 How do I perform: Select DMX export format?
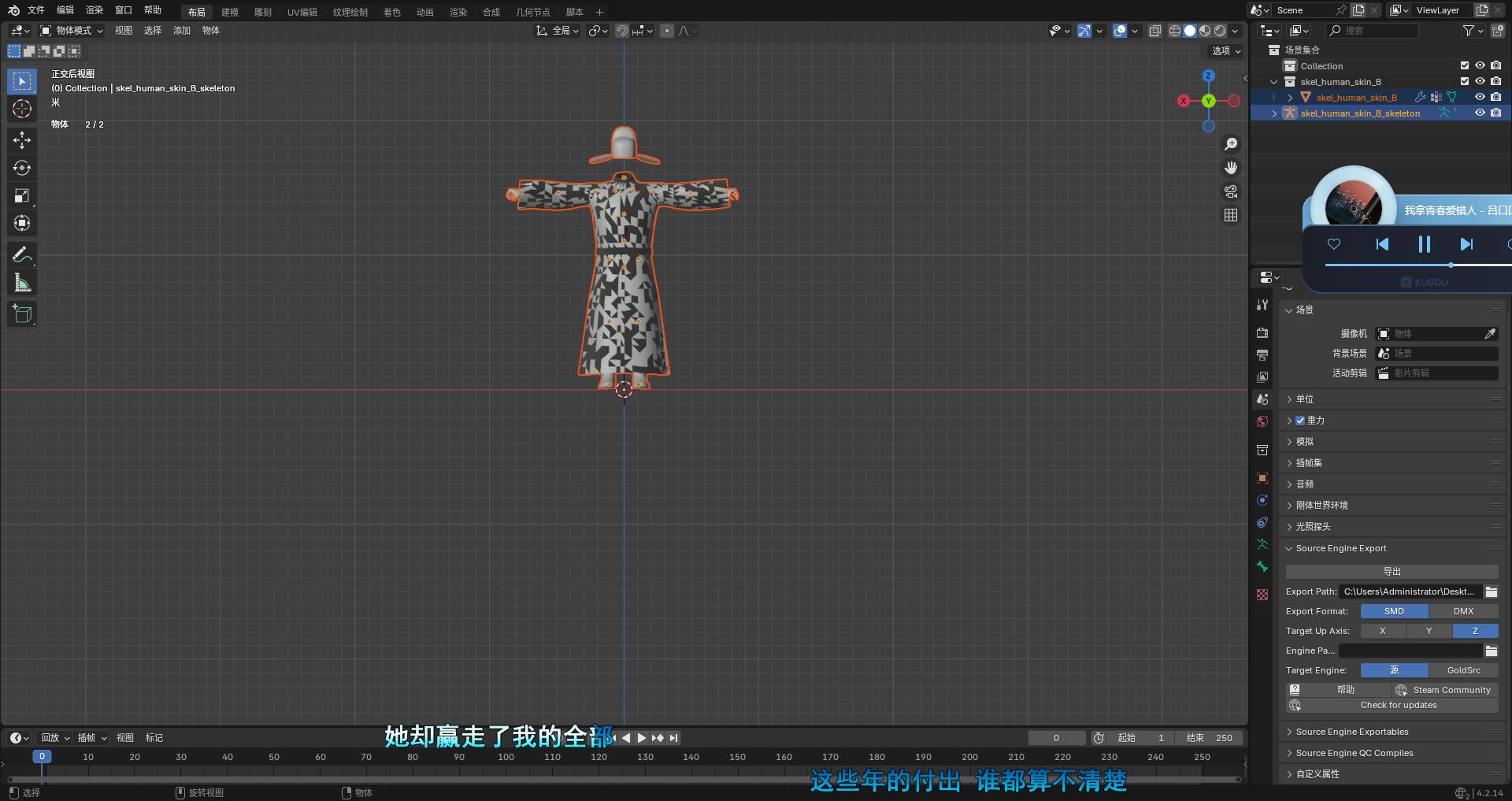(x=1463, y=611)
